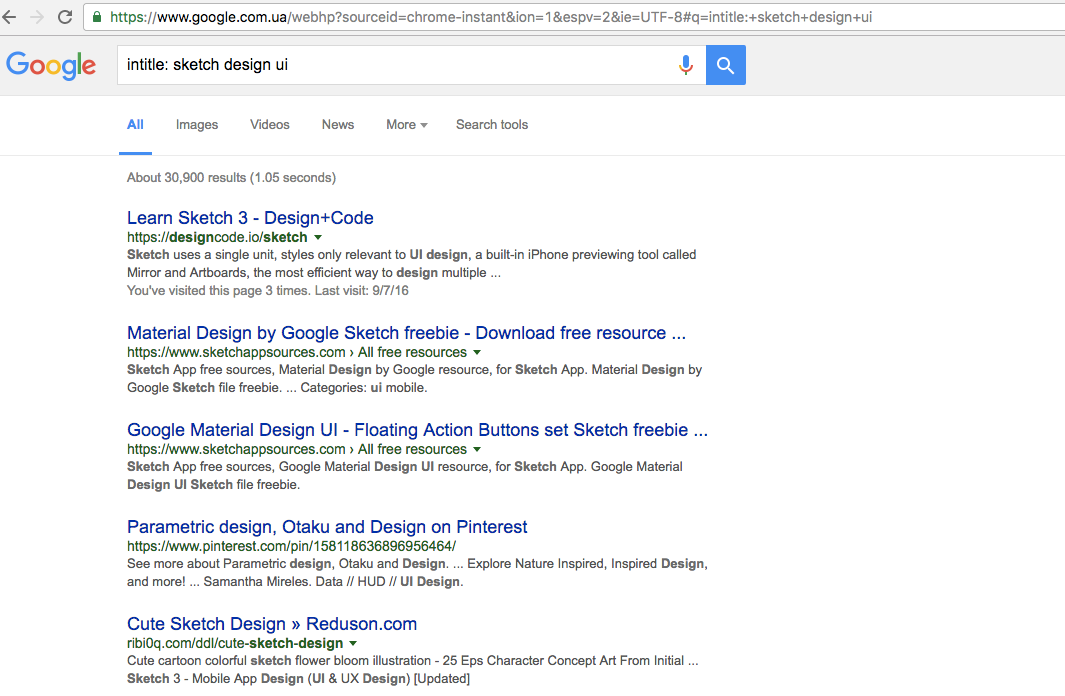Click the green secure padlock icon

(x=97, y=17)
